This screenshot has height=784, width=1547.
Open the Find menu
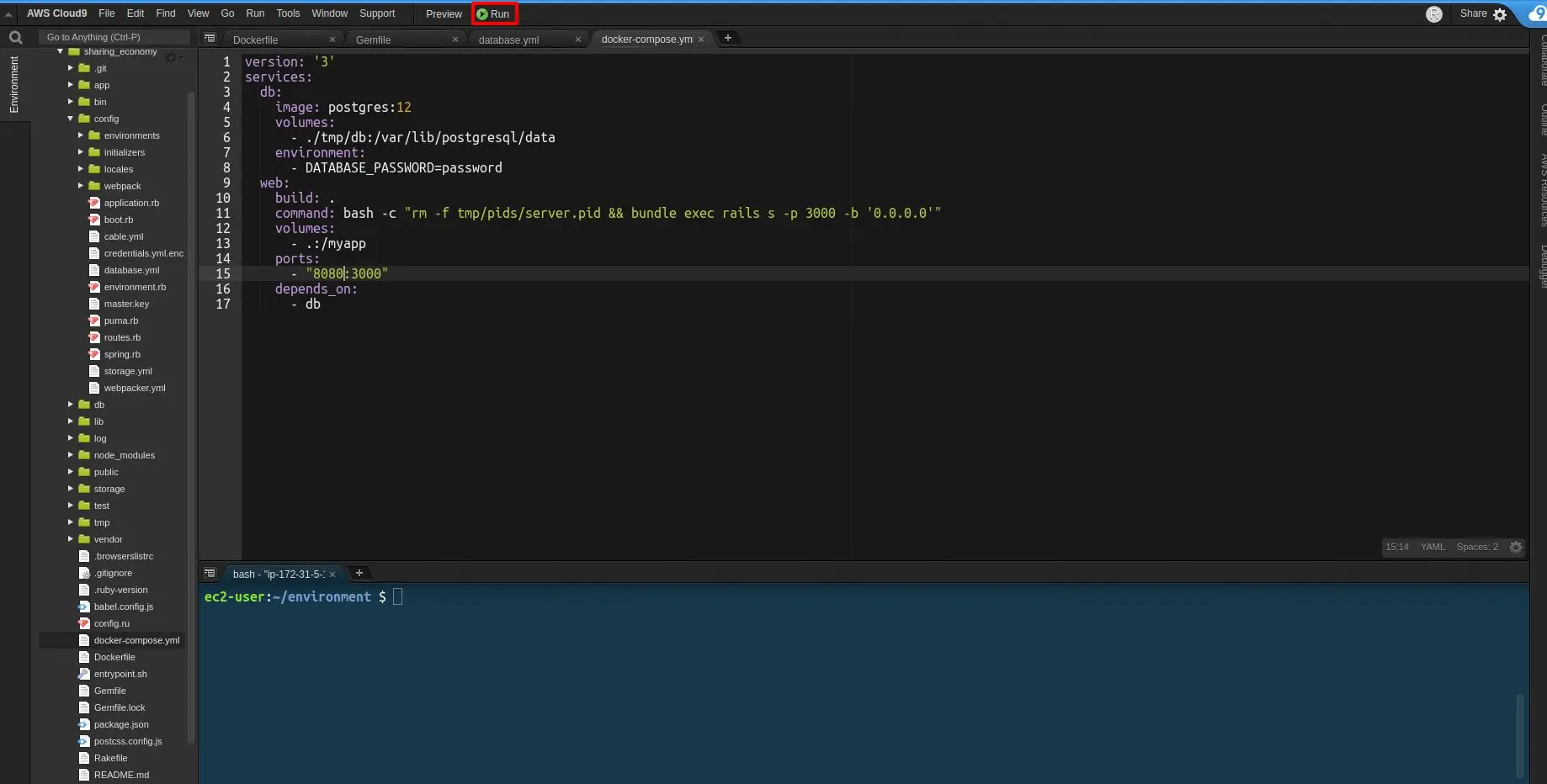[x=166, y=13]
